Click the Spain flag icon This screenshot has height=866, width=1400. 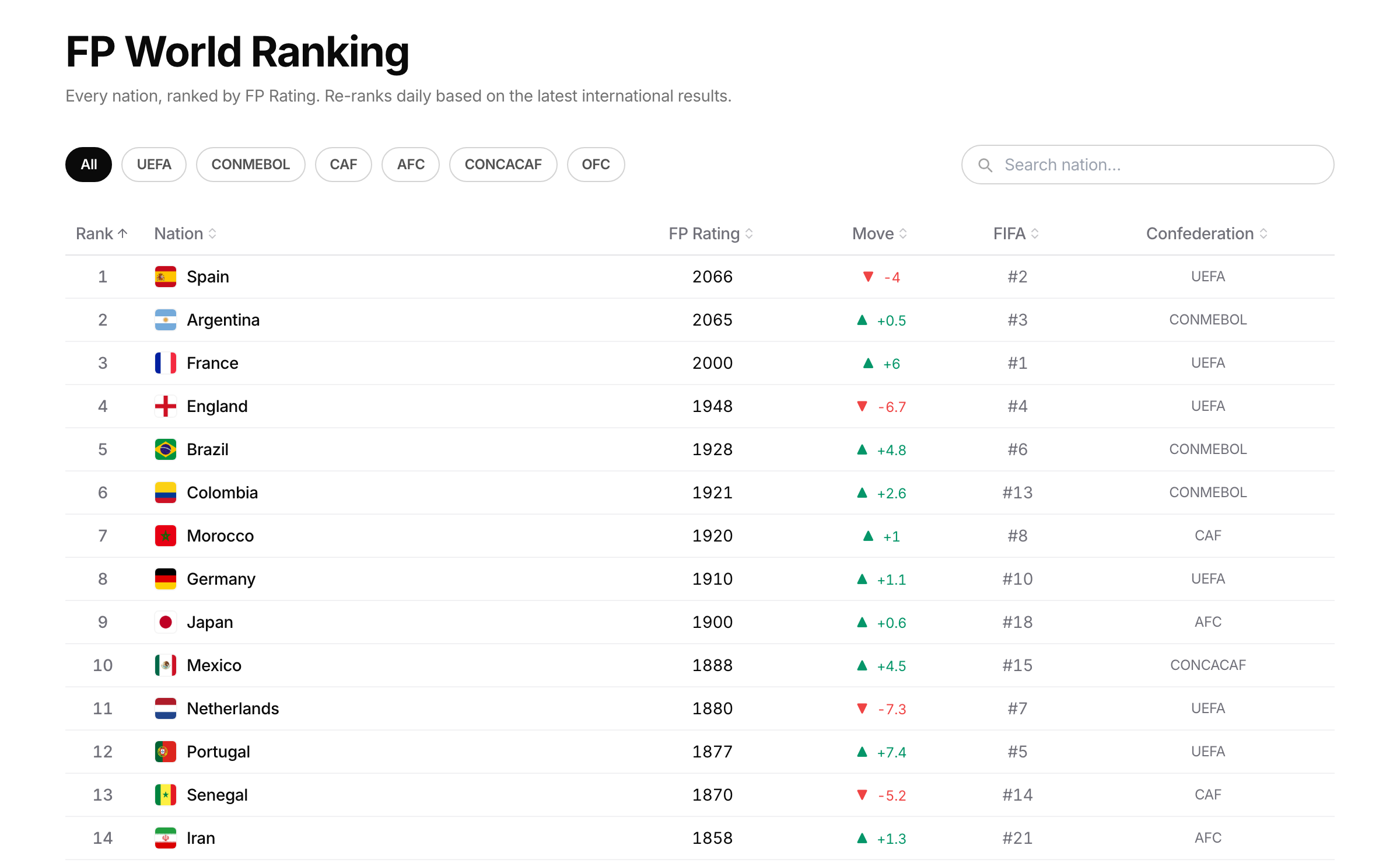pos(166,277)
